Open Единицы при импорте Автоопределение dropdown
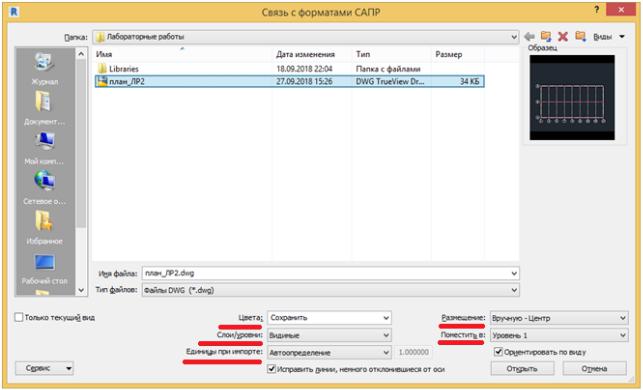The width and height of the screenshot is (643, 390). [x=329, y=353]
